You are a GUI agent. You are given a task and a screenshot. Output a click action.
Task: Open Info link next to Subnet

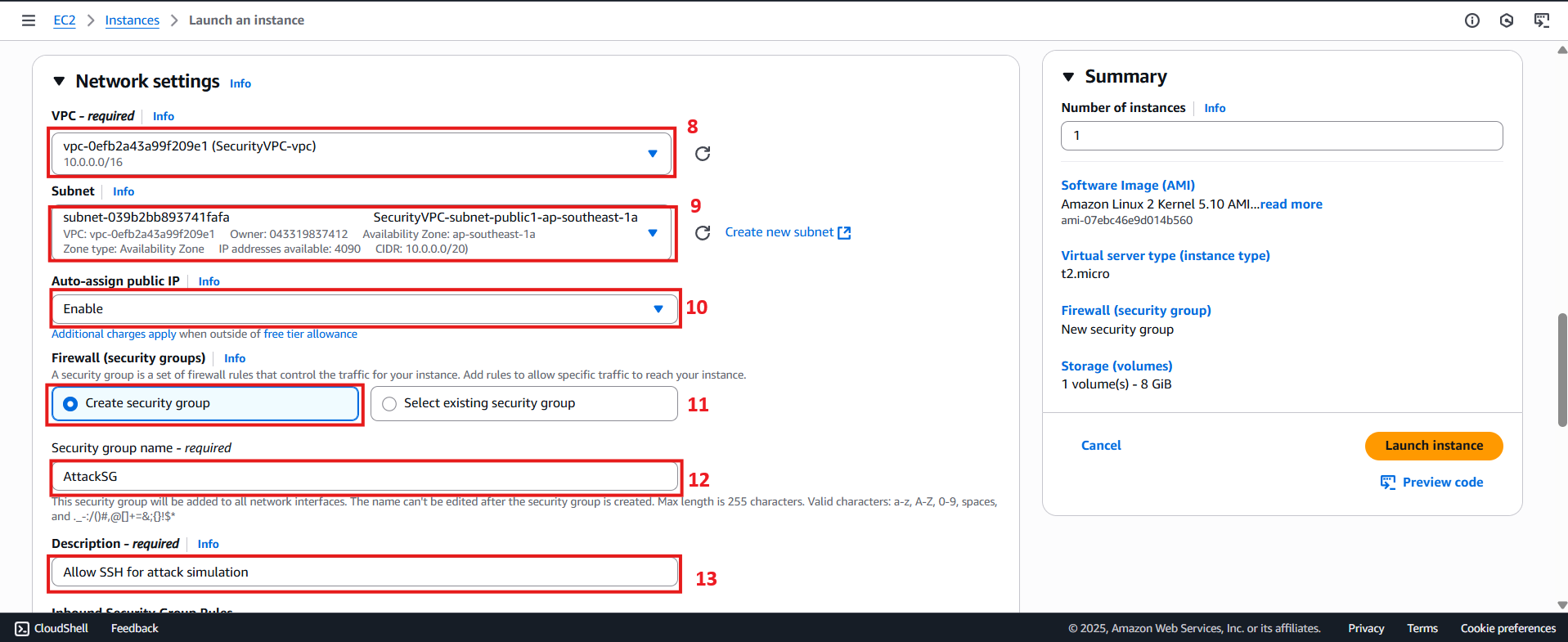124,191
